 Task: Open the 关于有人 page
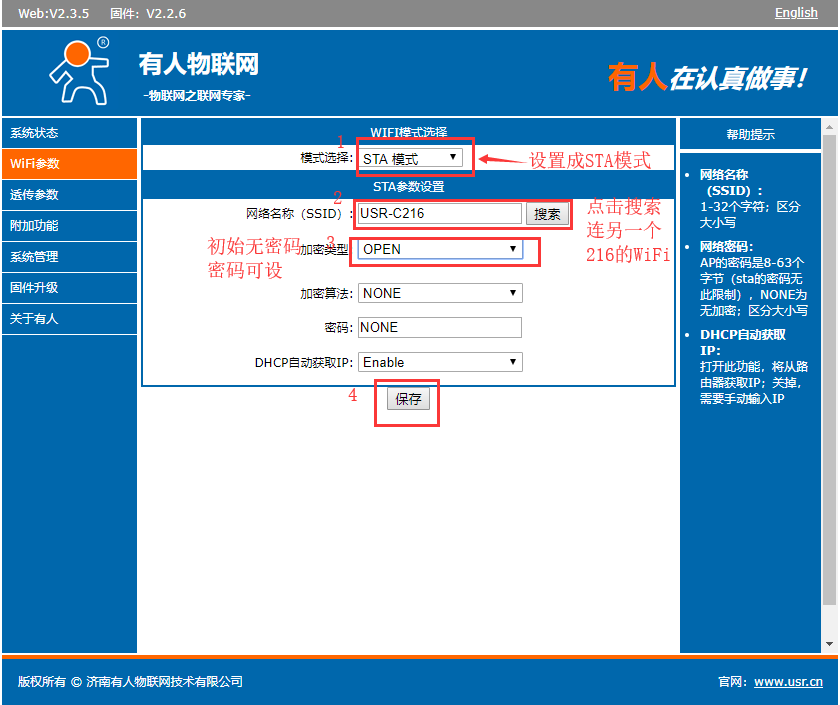click(x=69, y=319)
